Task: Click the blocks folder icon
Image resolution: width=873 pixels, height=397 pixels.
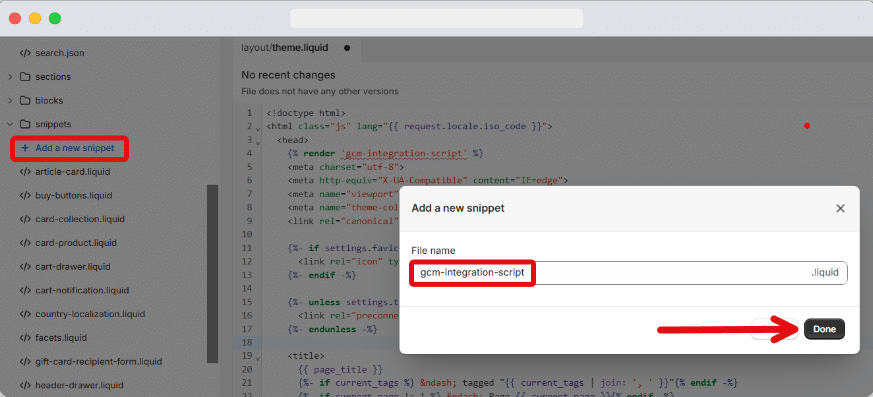Action: (25, 101)
